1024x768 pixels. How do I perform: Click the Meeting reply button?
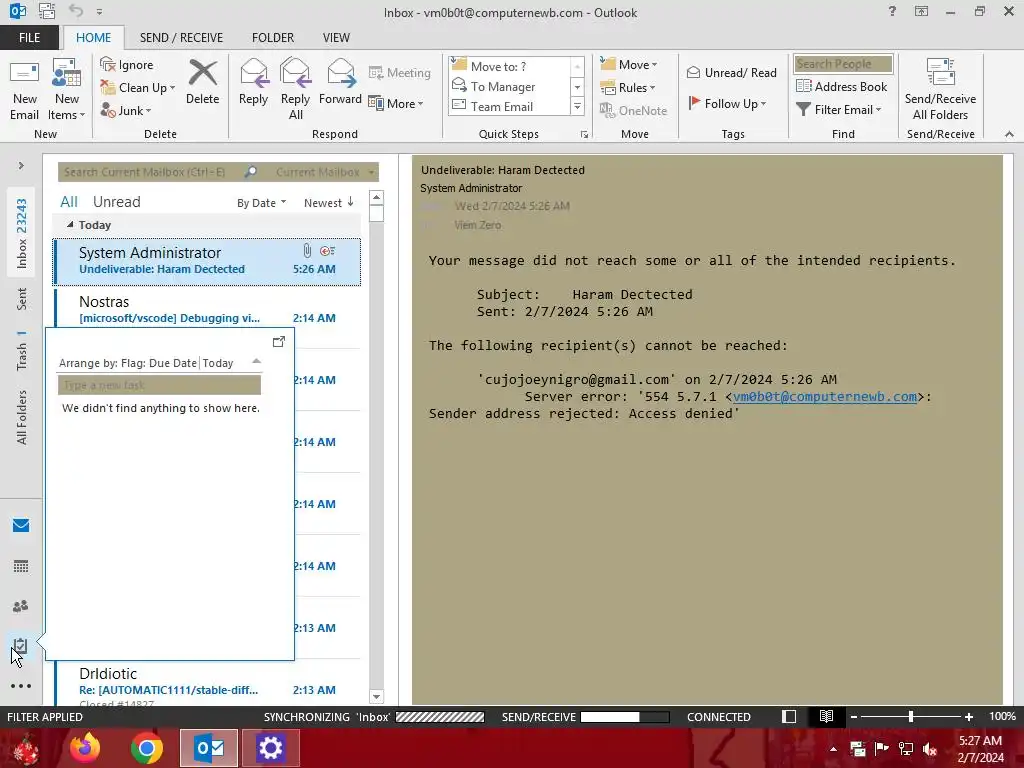click(400, 72)
